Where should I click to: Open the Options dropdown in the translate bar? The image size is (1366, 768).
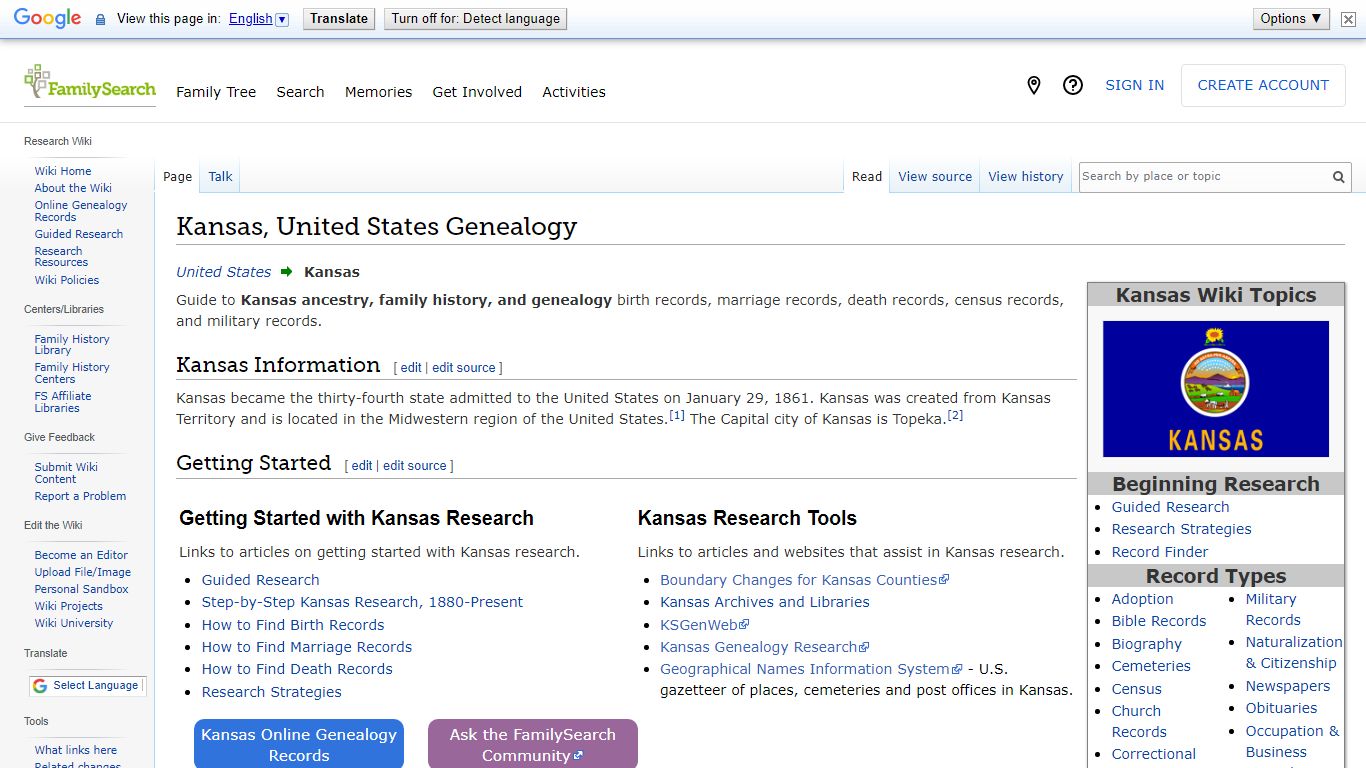click(1291, 18)
